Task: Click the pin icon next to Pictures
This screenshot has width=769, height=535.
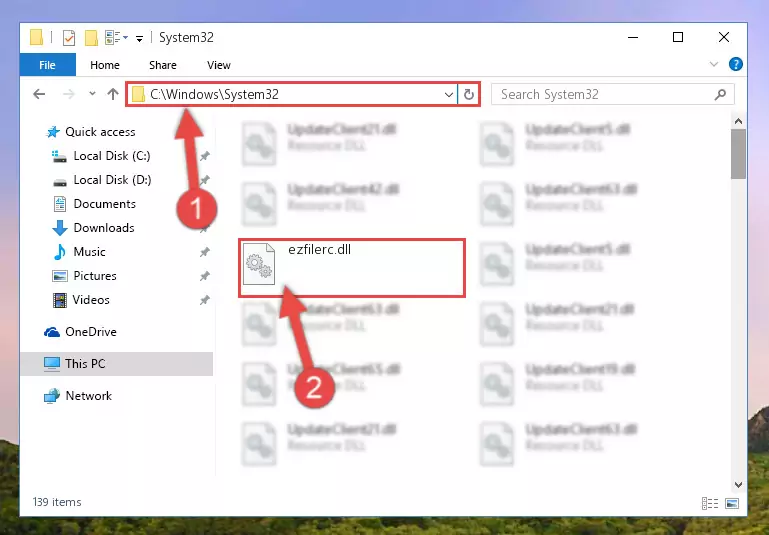Action: (205, 276)
